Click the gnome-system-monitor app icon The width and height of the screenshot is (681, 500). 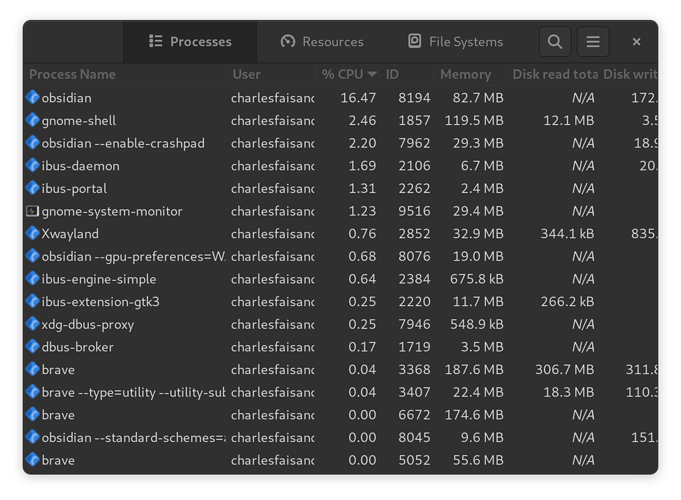33,211
